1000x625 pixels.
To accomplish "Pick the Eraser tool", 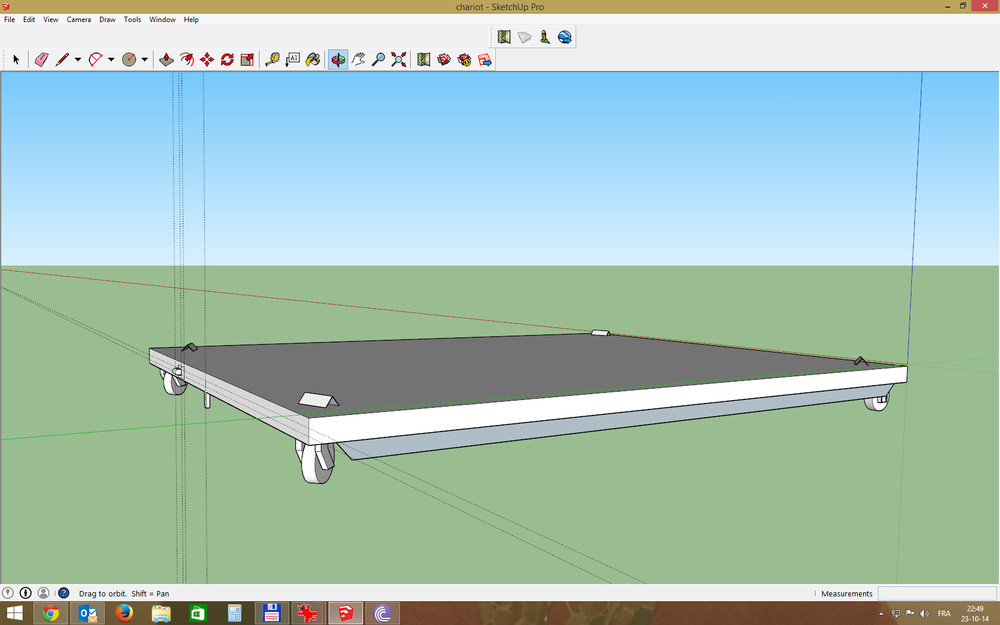I will 41,60.
